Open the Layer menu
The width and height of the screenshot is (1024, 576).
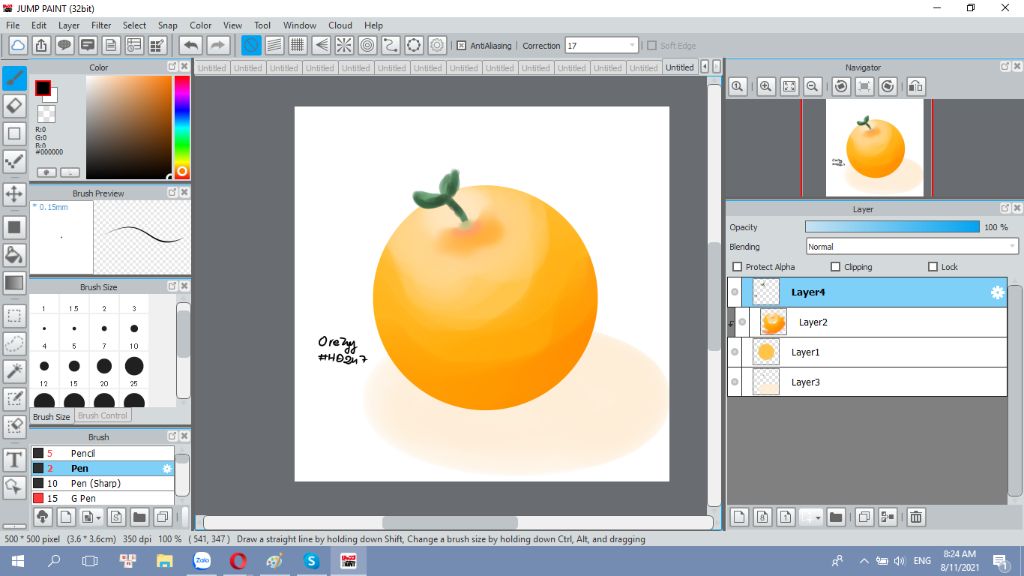(69, 25)
